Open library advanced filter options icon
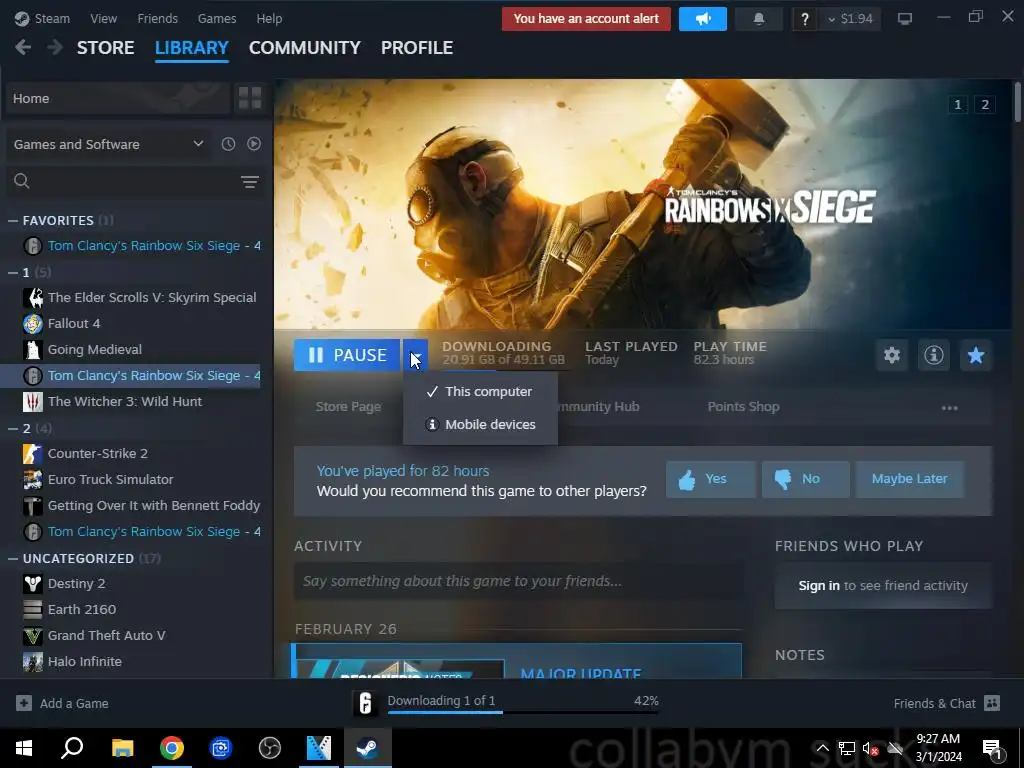Image resolution: width=1024 pixels, height=768 pixels. point(249,182)
